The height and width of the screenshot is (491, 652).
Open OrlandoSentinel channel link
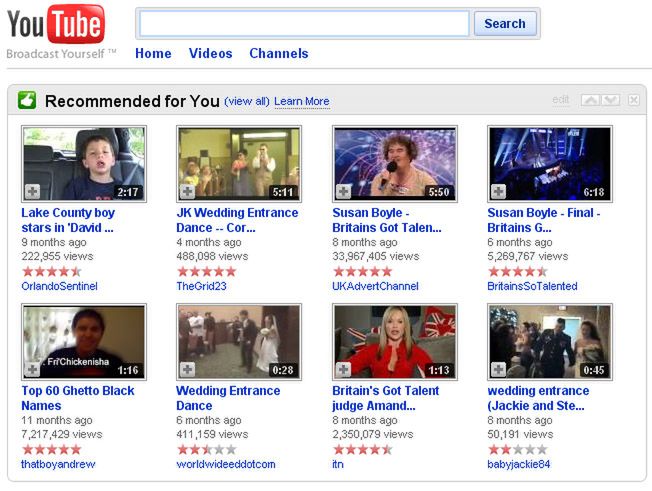point(59,286)
